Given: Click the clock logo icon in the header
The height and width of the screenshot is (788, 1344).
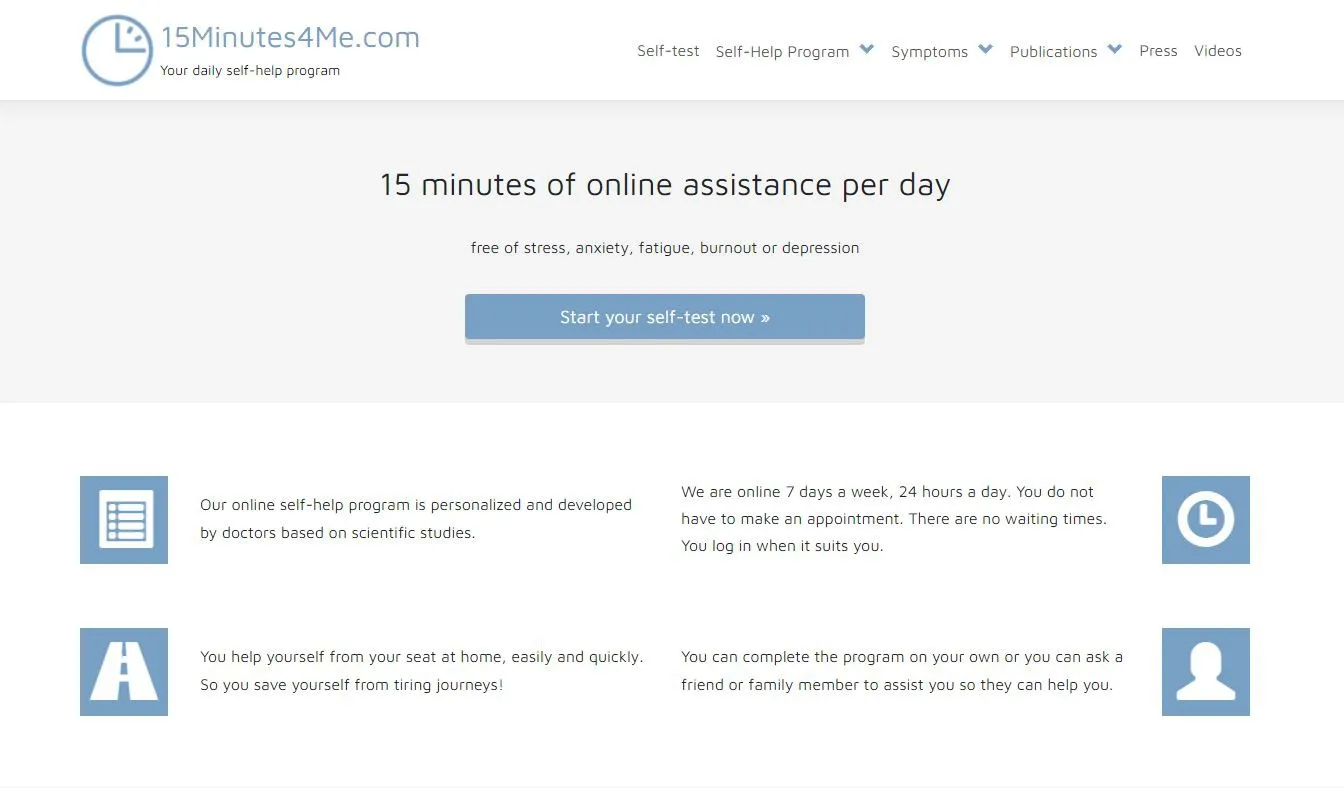Looking at the screenshot, I should [117, 50].
